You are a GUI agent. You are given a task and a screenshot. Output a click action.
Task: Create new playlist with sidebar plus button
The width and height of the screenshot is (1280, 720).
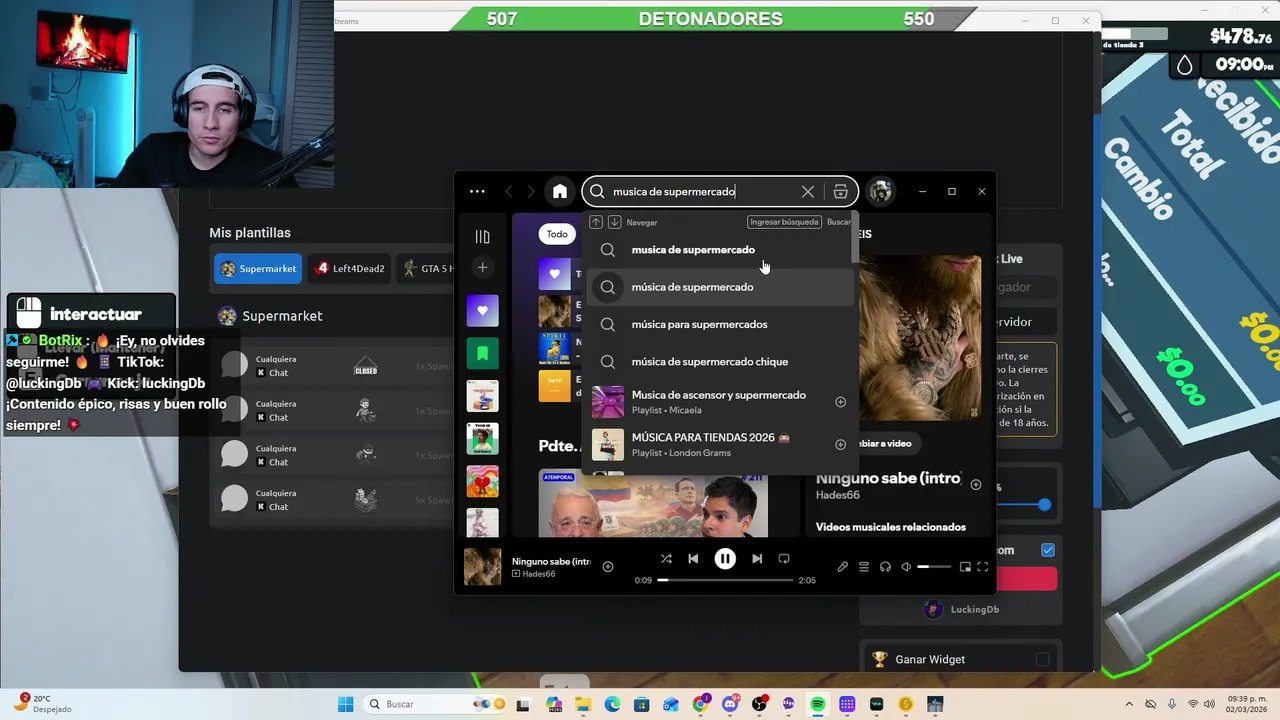482,267
